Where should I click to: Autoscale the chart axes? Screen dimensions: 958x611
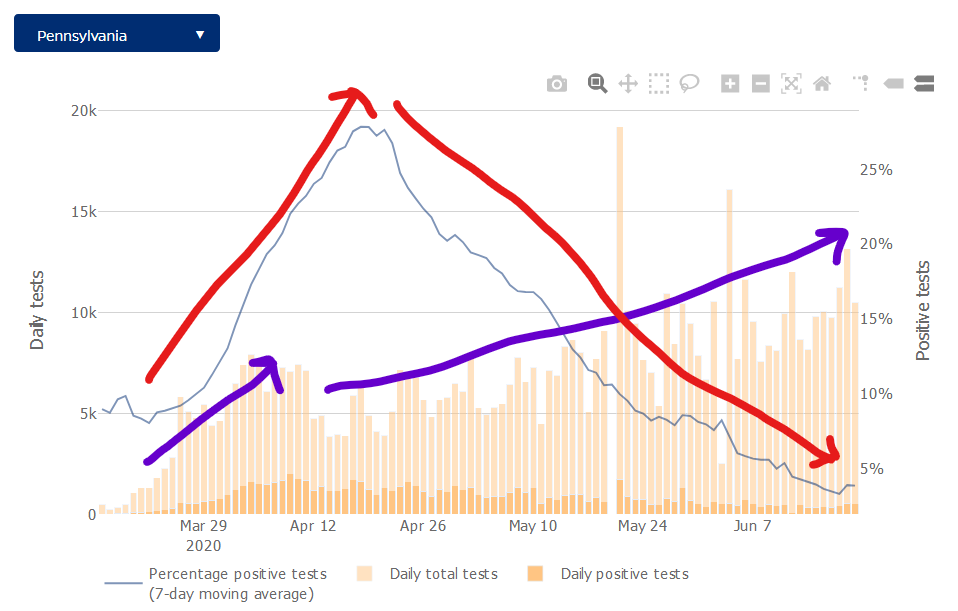pyautogui.click(x=791, y=84)
